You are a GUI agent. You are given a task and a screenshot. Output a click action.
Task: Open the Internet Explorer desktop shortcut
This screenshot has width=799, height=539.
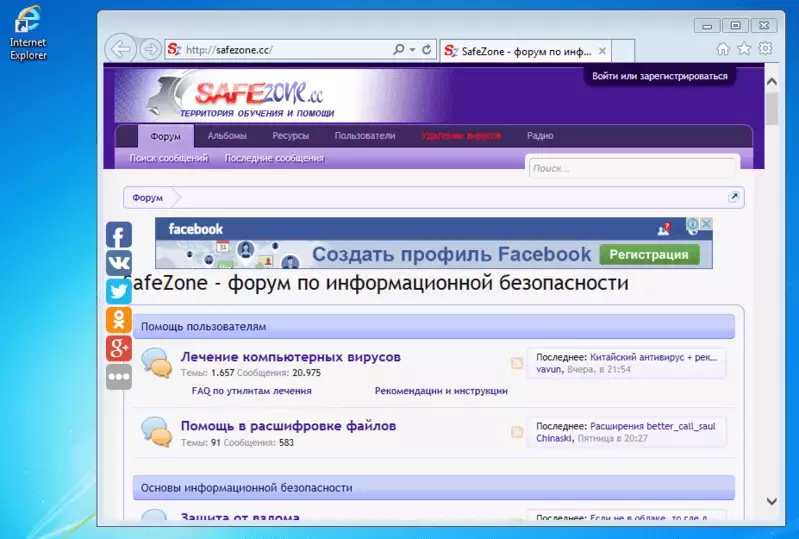point(28,33)
